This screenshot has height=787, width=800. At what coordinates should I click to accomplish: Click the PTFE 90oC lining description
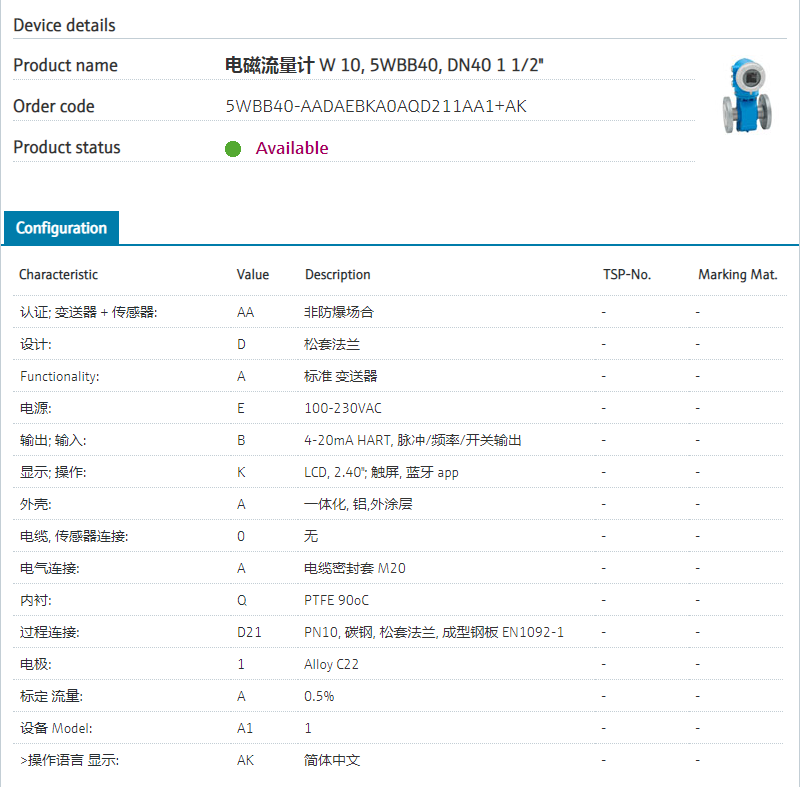[337, 600]
